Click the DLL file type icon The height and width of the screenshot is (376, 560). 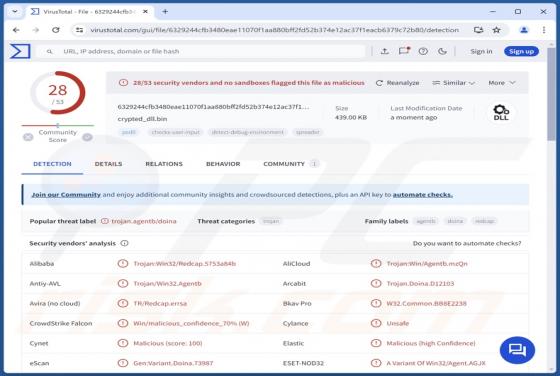501,113
